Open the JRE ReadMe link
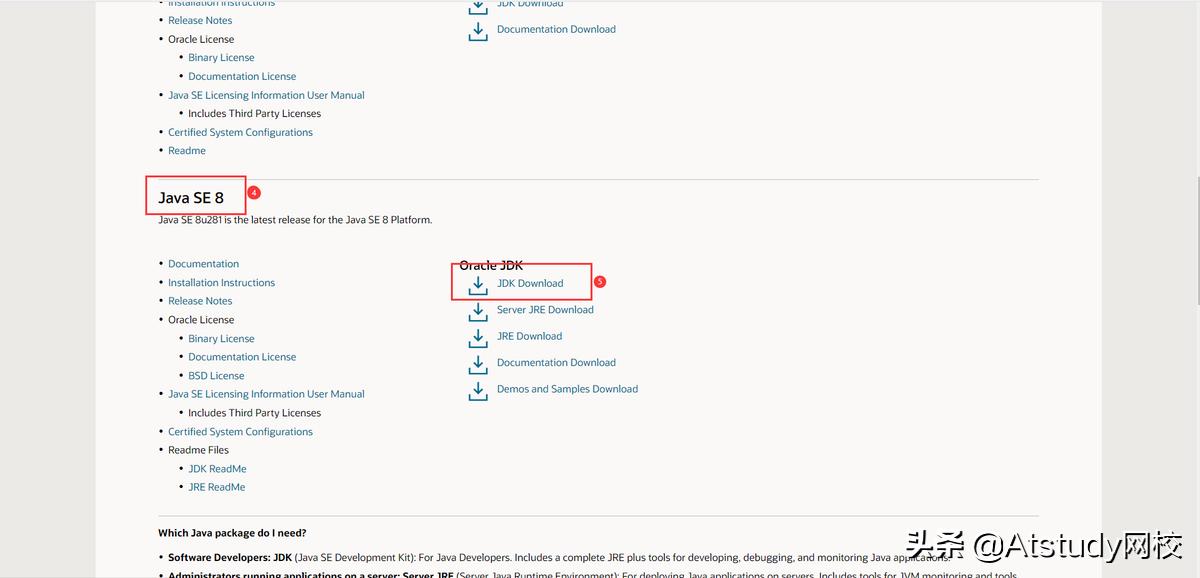This screenshot has height=578, width=1200. click(216, 487)
